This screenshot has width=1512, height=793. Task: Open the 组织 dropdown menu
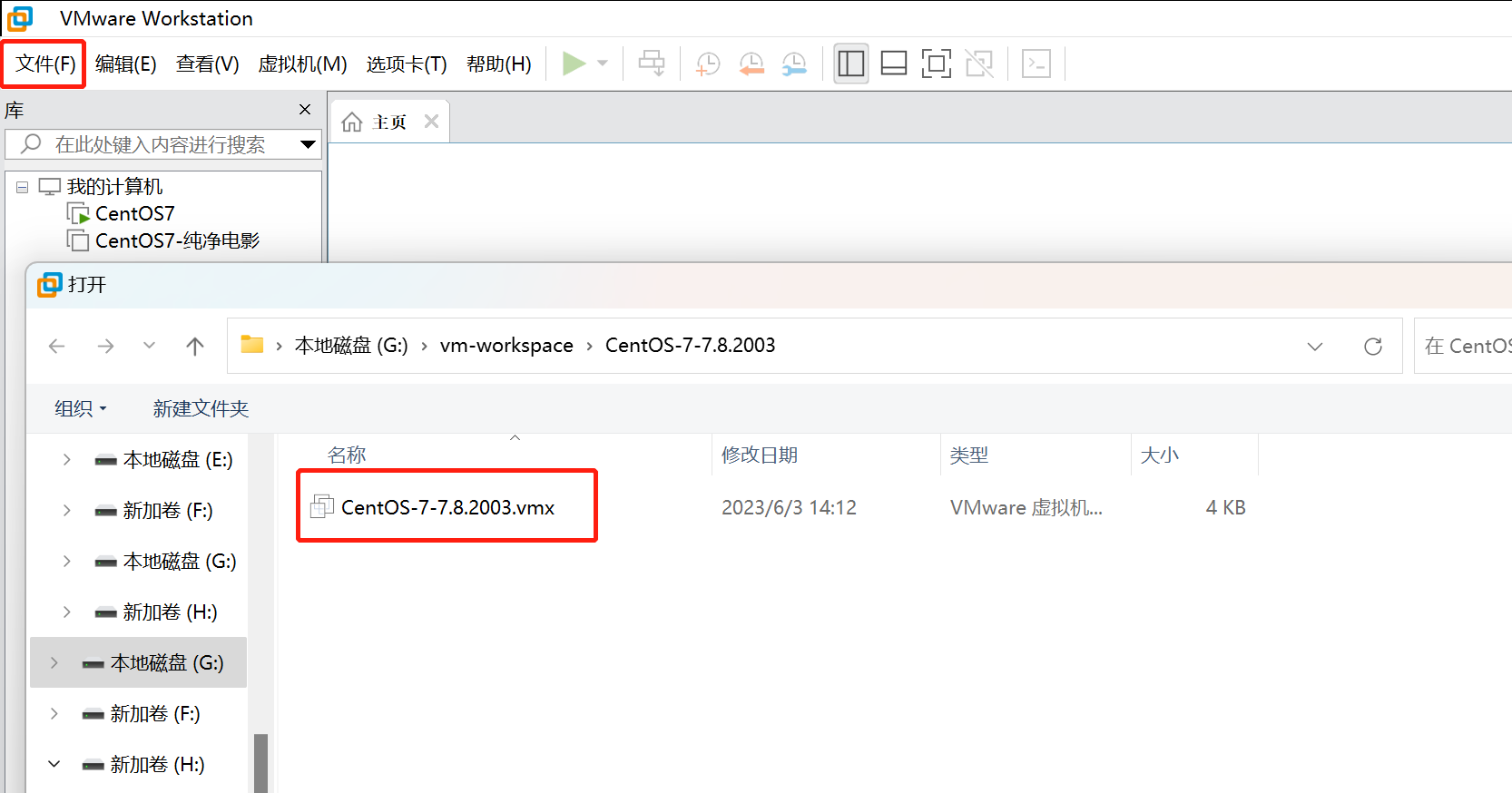point(80,409)
